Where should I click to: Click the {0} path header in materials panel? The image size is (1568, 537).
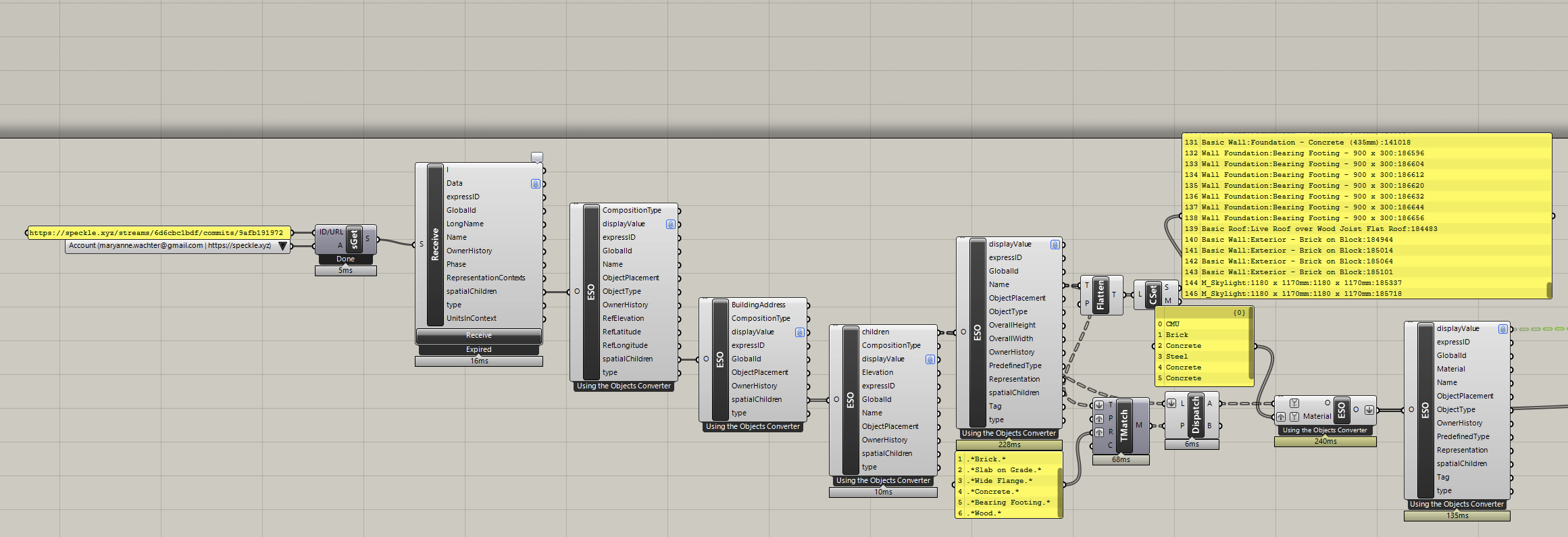pos(1239,313)
